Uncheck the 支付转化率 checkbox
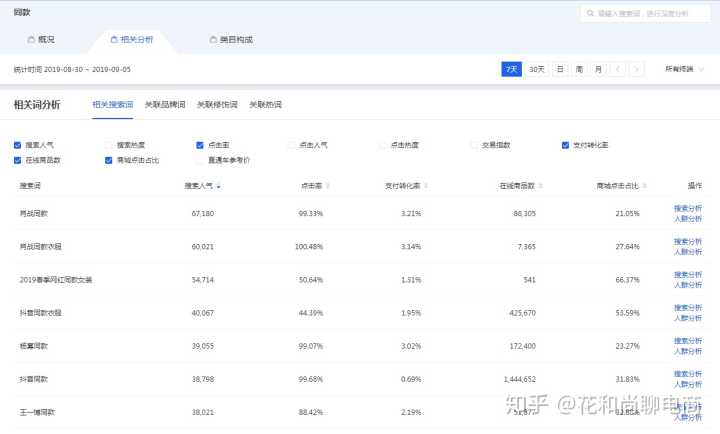The width and height of the screenshot is (720, 434). pyautogui.click(x=565, y=145)
